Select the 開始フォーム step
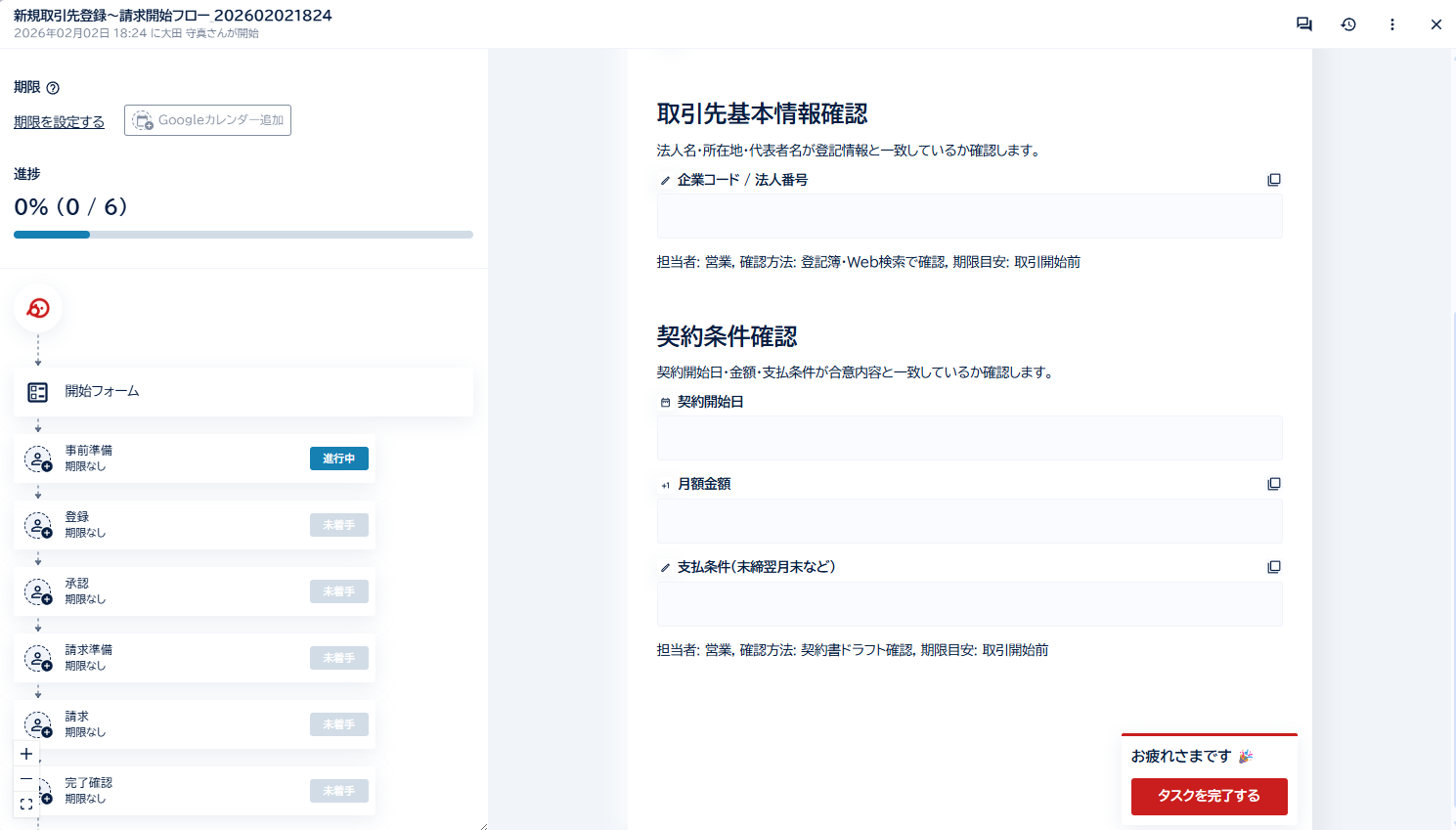Image resolution: width=1456 pixels, height=830 pixels. tap(243, 392)
